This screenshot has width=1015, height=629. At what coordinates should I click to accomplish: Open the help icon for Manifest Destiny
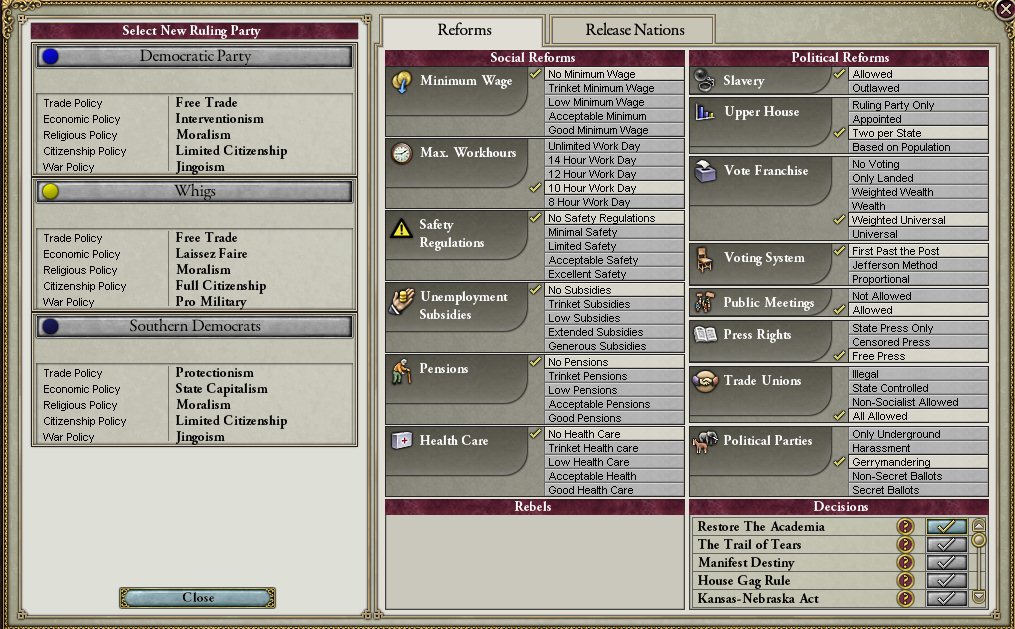[x=905, y=562]
